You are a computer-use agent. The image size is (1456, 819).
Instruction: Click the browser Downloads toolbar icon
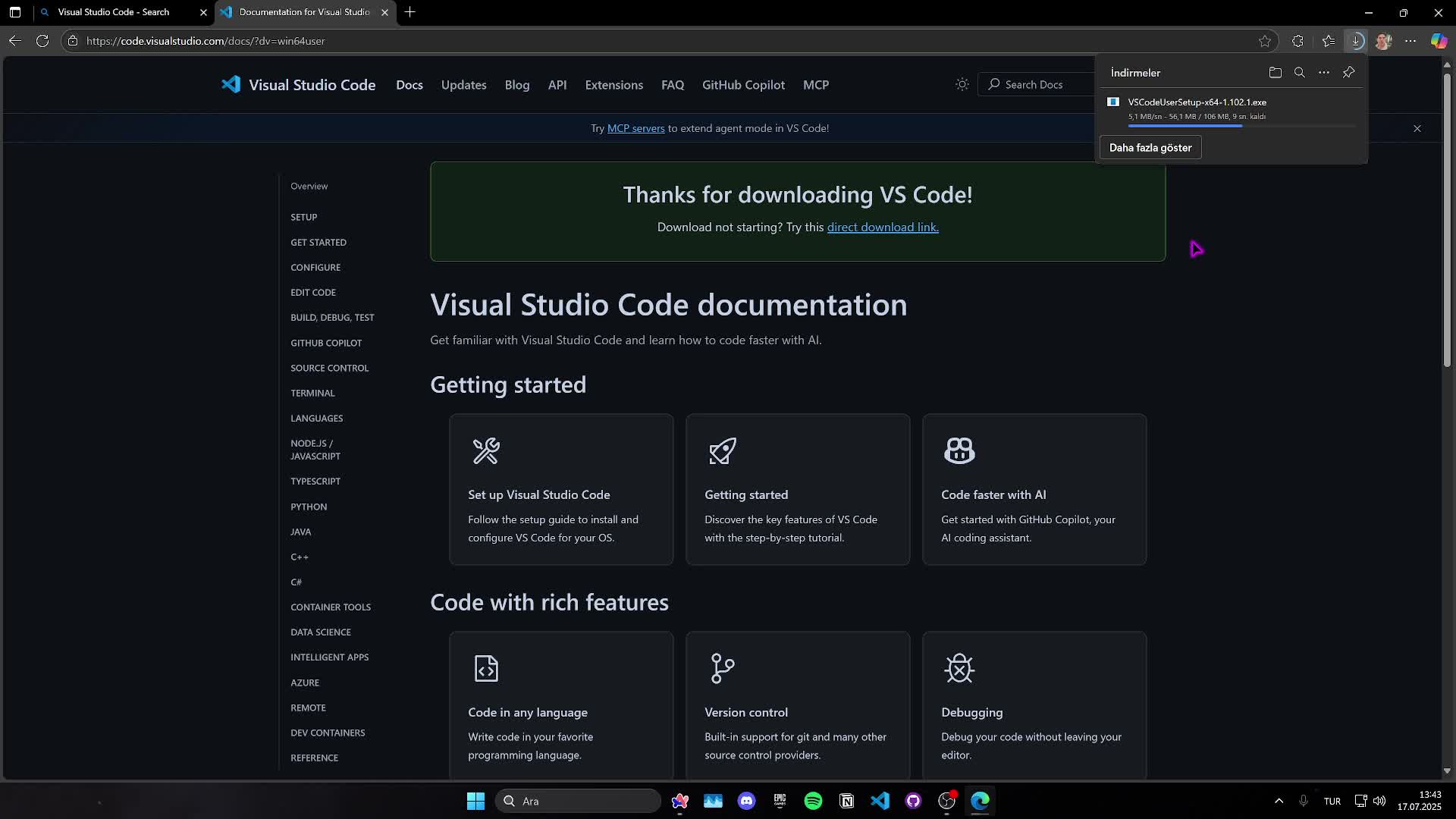(x=1355, y=41)
